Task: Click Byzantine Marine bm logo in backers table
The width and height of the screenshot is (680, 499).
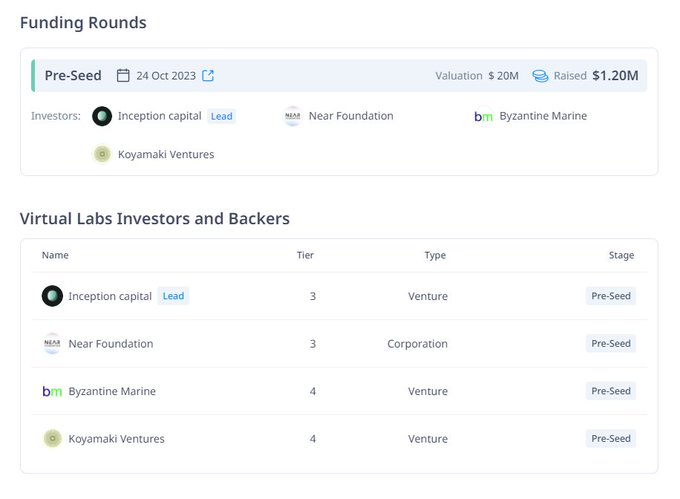Action: pyautogui.click(x=52, y=391)
